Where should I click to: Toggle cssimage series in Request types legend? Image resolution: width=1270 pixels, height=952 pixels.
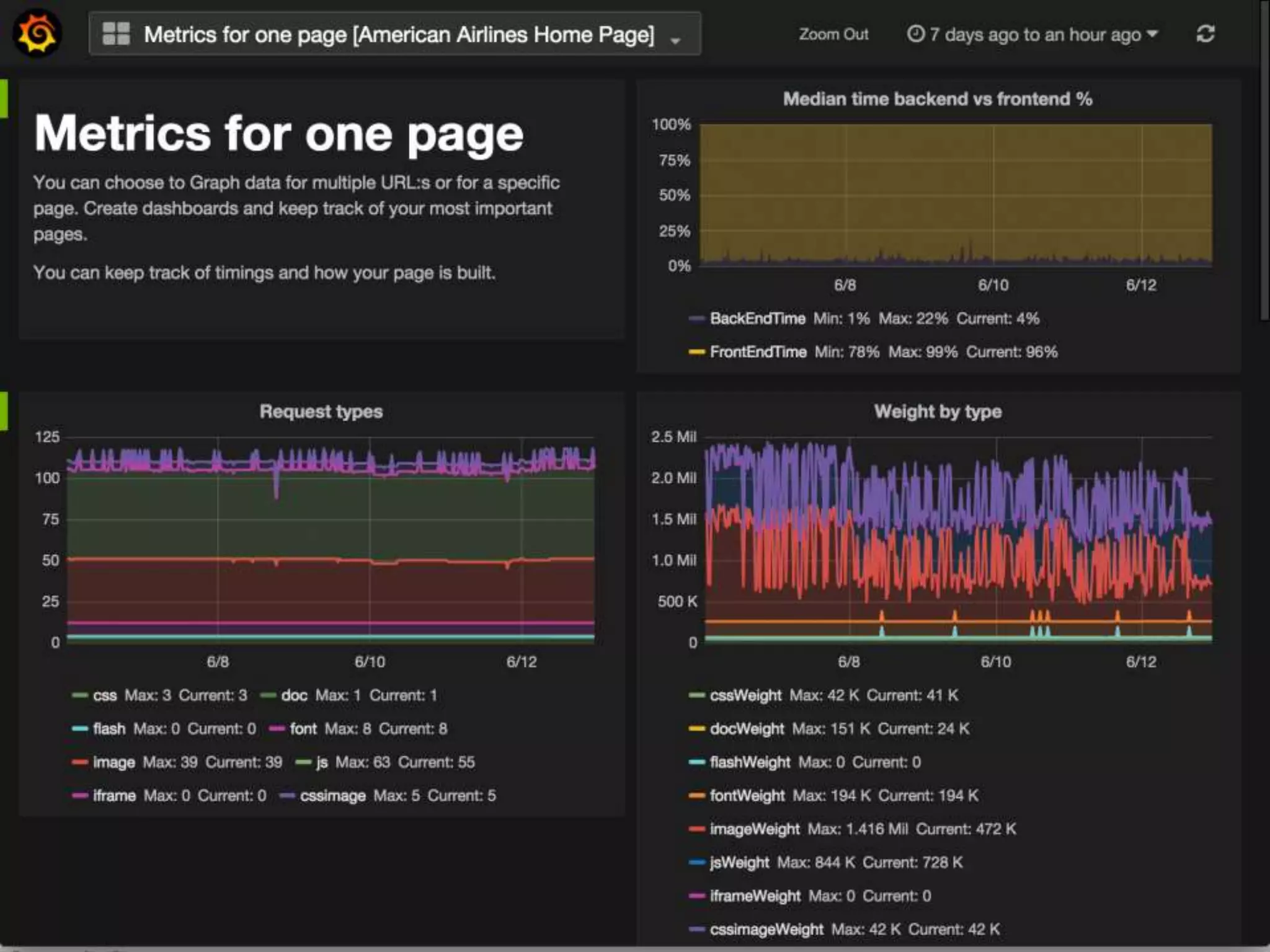pyautogui.click(x=332, y=796)
